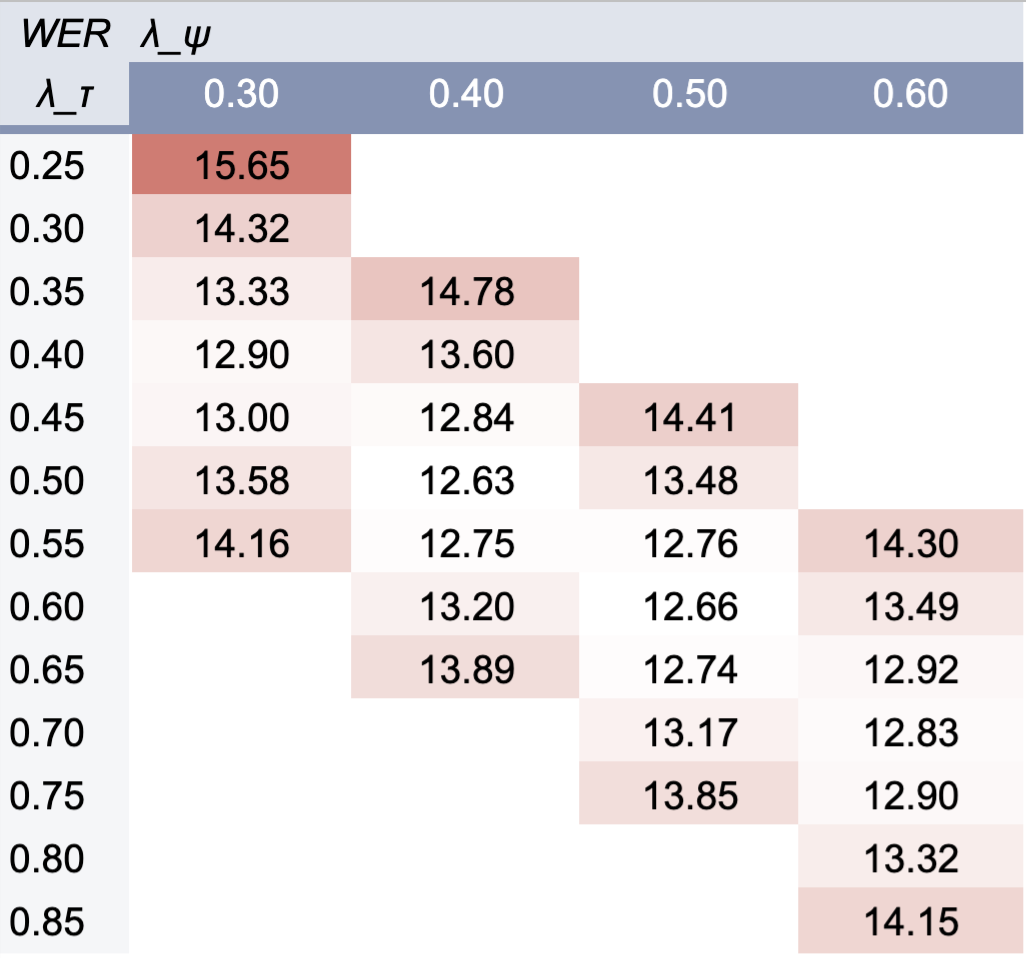
Task: Click the cell with value 12.66
Action: (x=689, y=606)
